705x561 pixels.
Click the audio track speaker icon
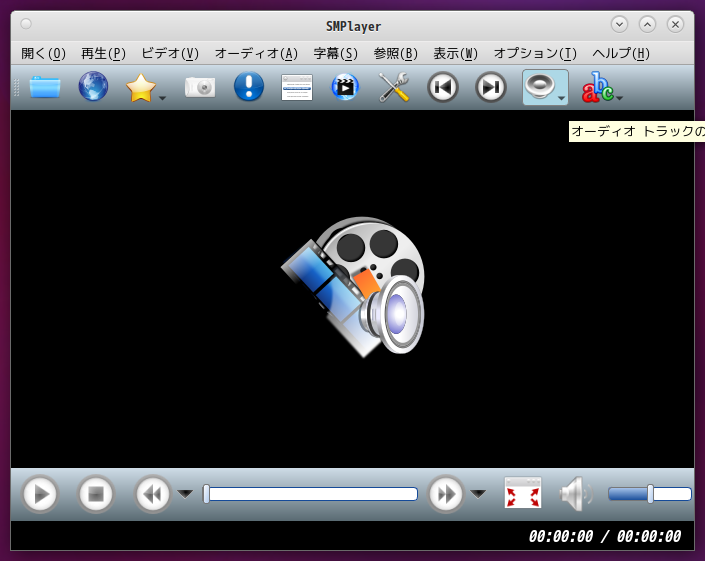click(540, 87)
